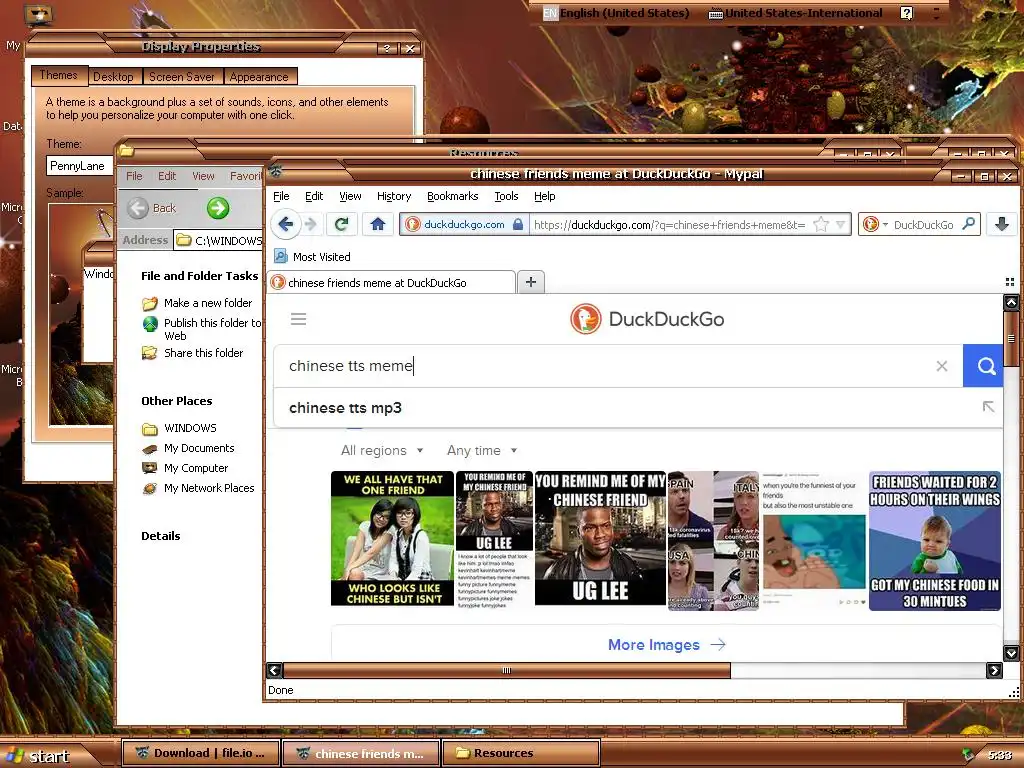1024x768 pixels.
Task: Open the View menu in Mypal
Action: [350, 196]
